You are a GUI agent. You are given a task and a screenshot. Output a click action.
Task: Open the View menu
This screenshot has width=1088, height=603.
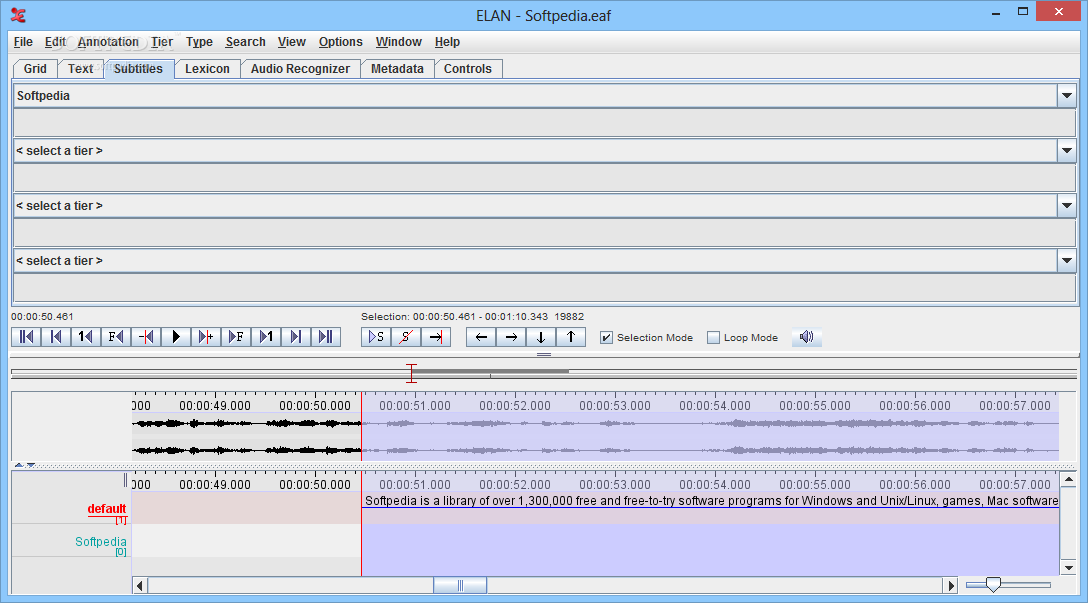click(x=291, y=42)
